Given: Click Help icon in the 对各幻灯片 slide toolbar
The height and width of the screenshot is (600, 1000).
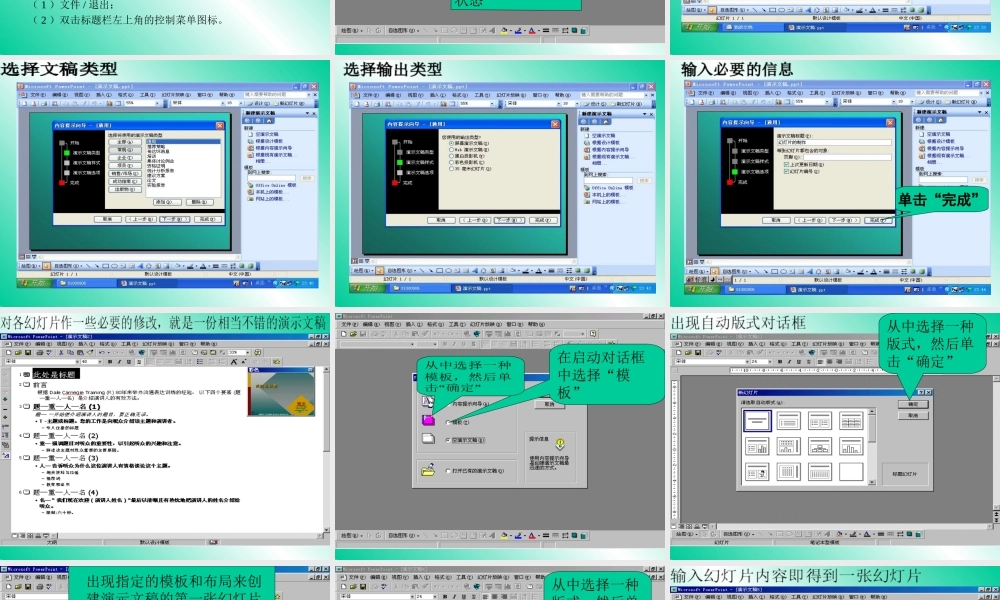Looking at the screenshot, I should point(258,353).
